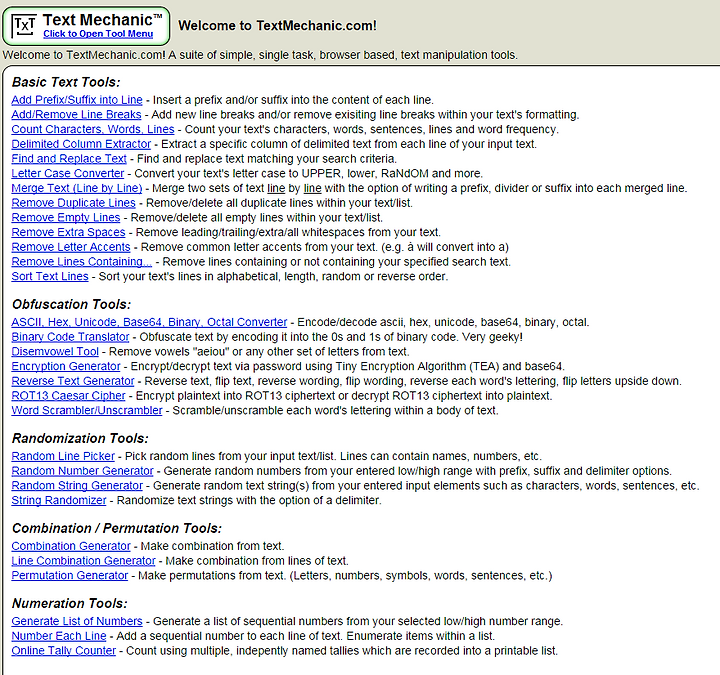Open Online Tally Counter link
Image resolution: width=720 pixels, height=675 pixels.
pos(64,650)
